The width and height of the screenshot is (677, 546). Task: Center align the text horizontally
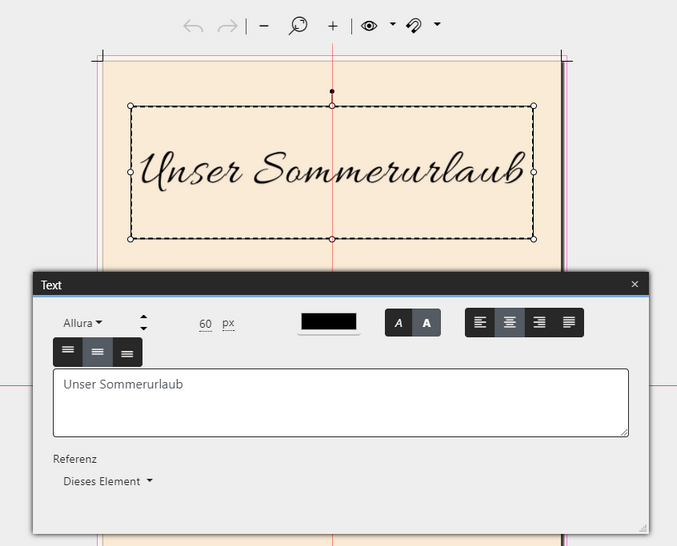pos(510,322)
